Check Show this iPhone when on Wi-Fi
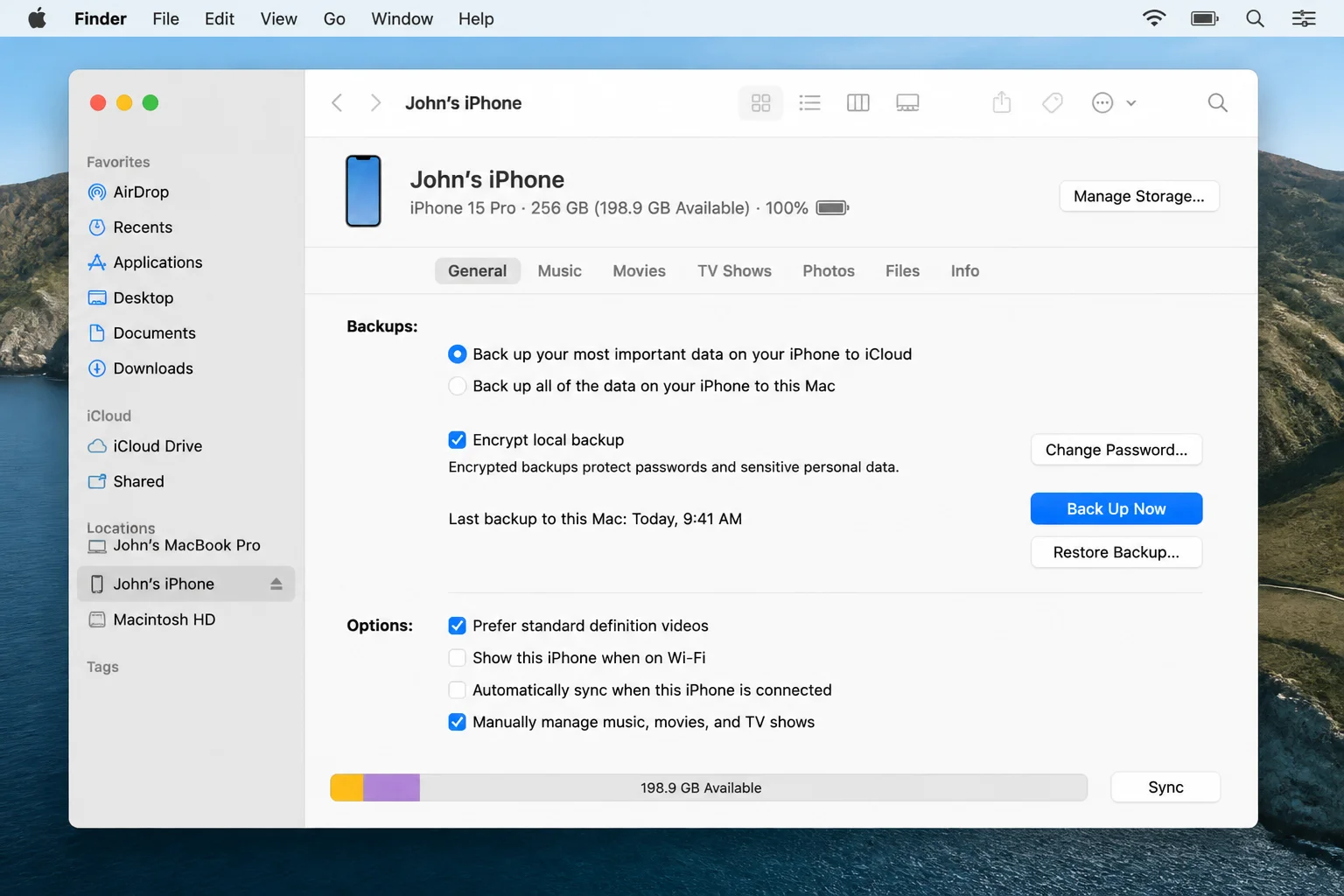Screen dimensions: 1344x896 pyautogui.click(x=457, y=658)
